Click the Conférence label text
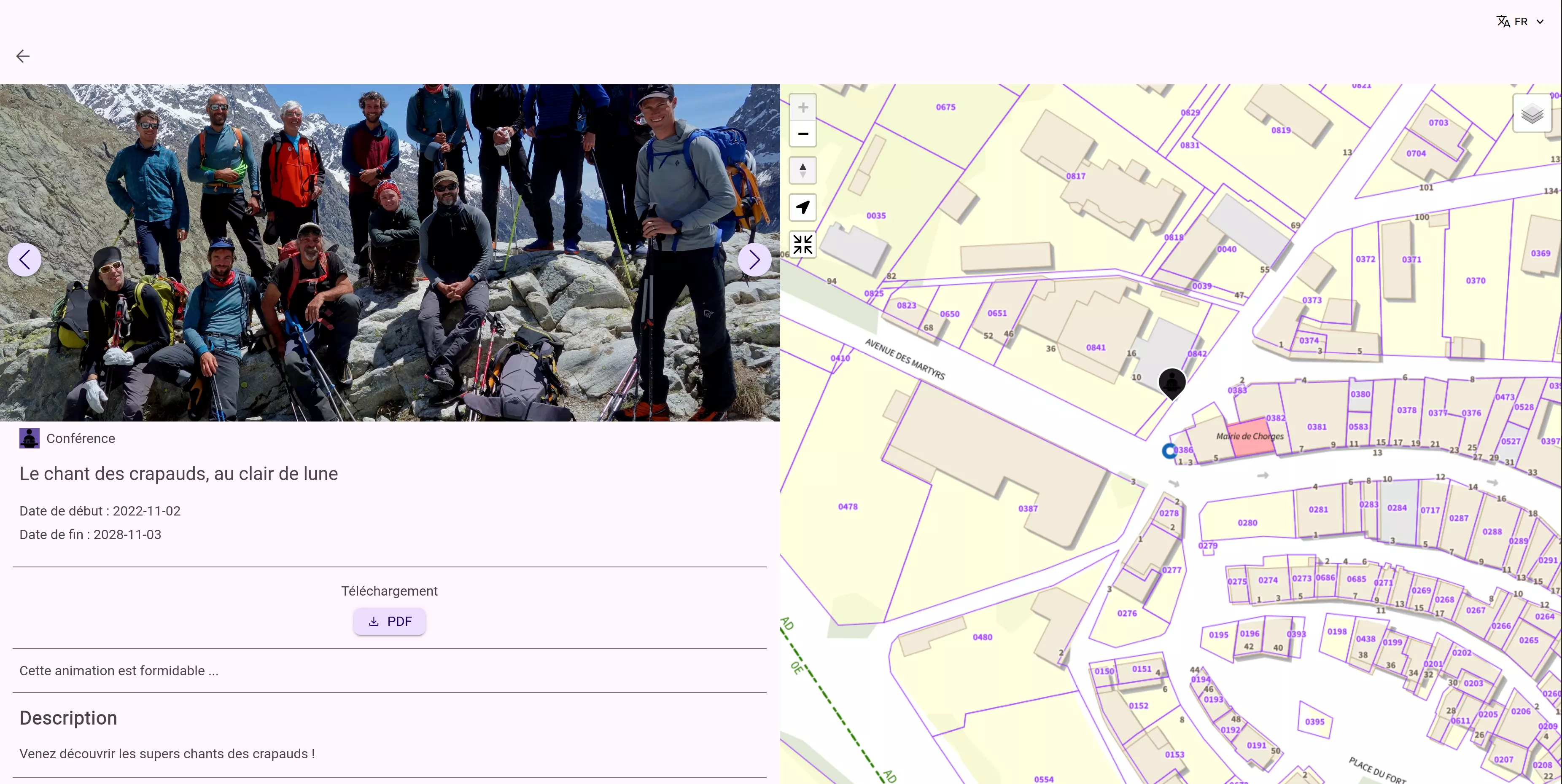The image size is (1562, 784). pos(81,438)
